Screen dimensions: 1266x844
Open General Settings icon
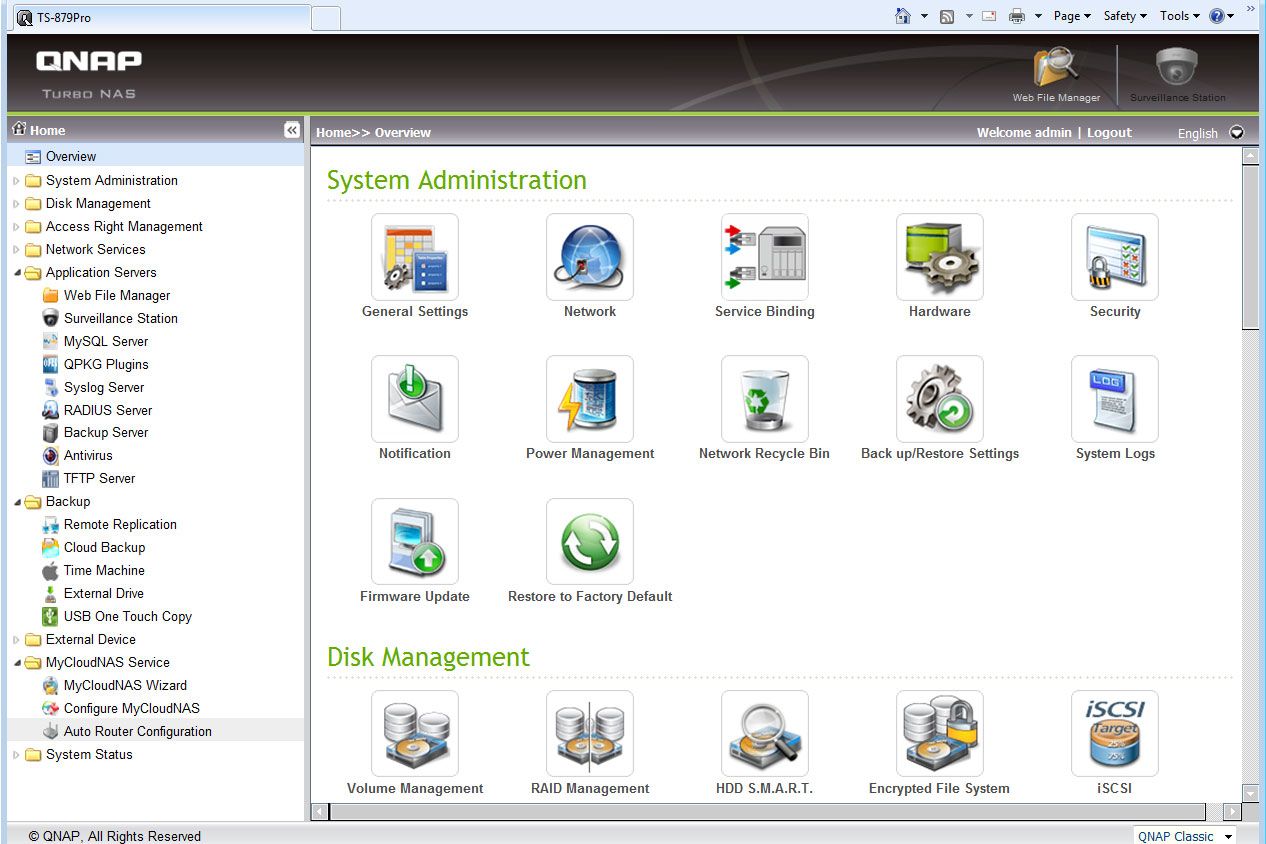(415, 257)
